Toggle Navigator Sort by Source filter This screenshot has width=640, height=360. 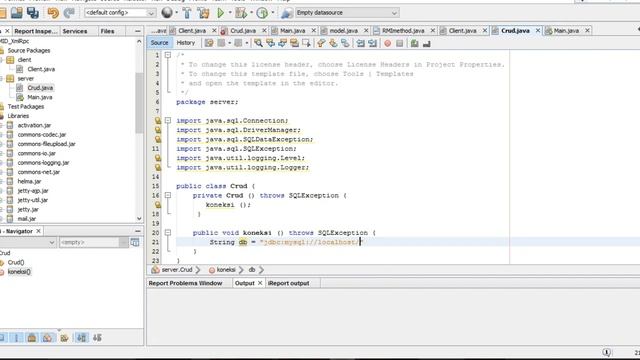pos(97,338)
